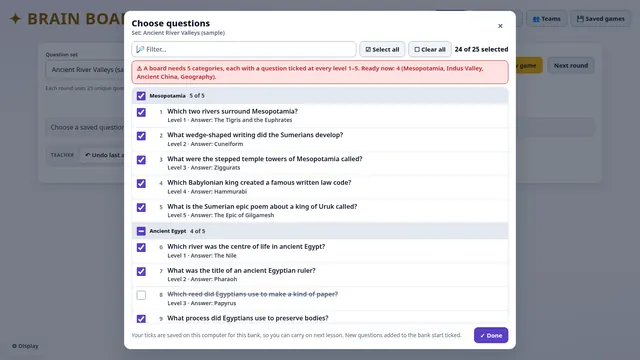Click 'Level 1 · Answer: The Tigris and the Euphrates'
Image resolution: width=640 pixels, height=360 pixels.
point(229,120)
